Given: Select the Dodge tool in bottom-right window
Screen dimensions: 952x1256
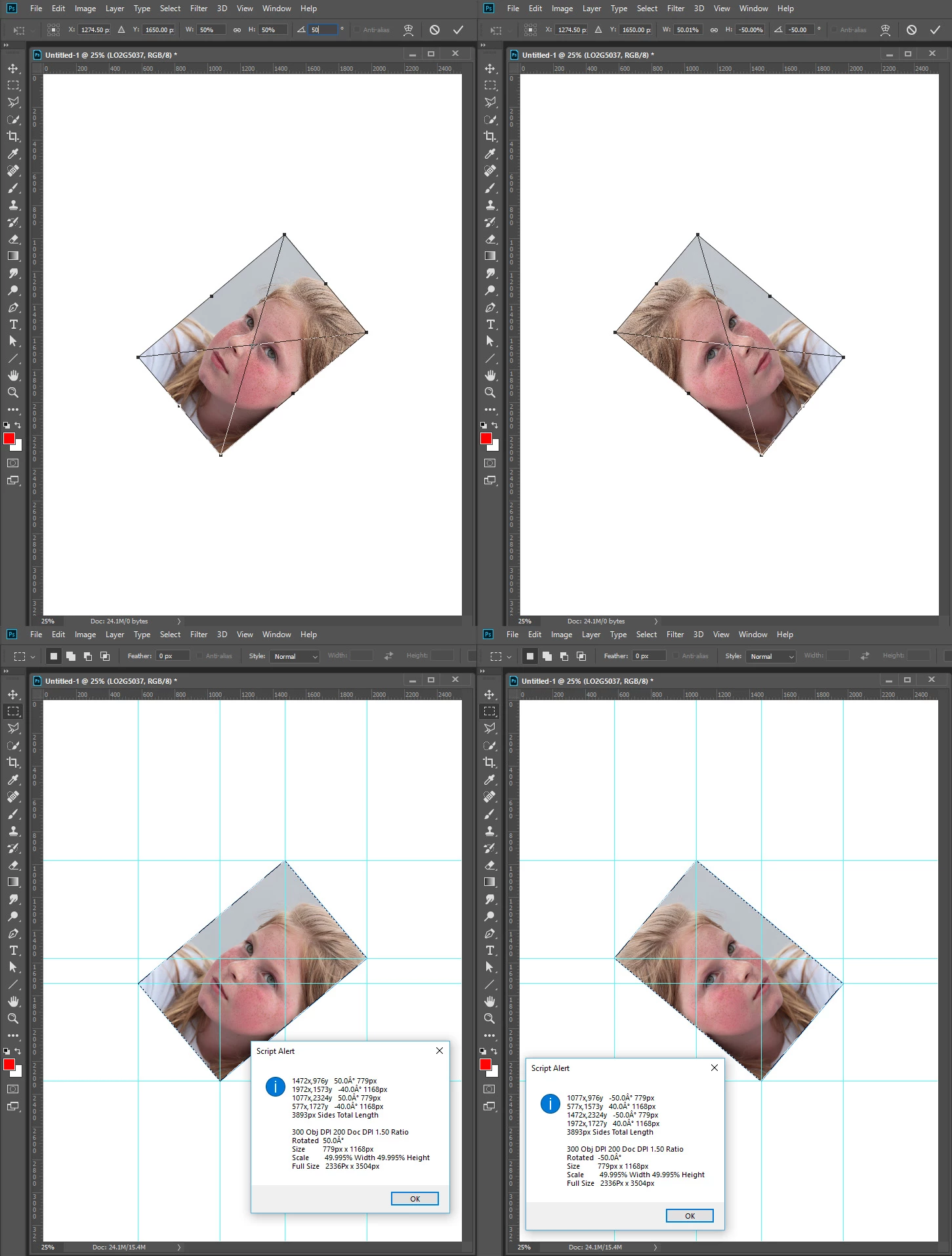Looking at the screenshot, I should tap(489, 916).
